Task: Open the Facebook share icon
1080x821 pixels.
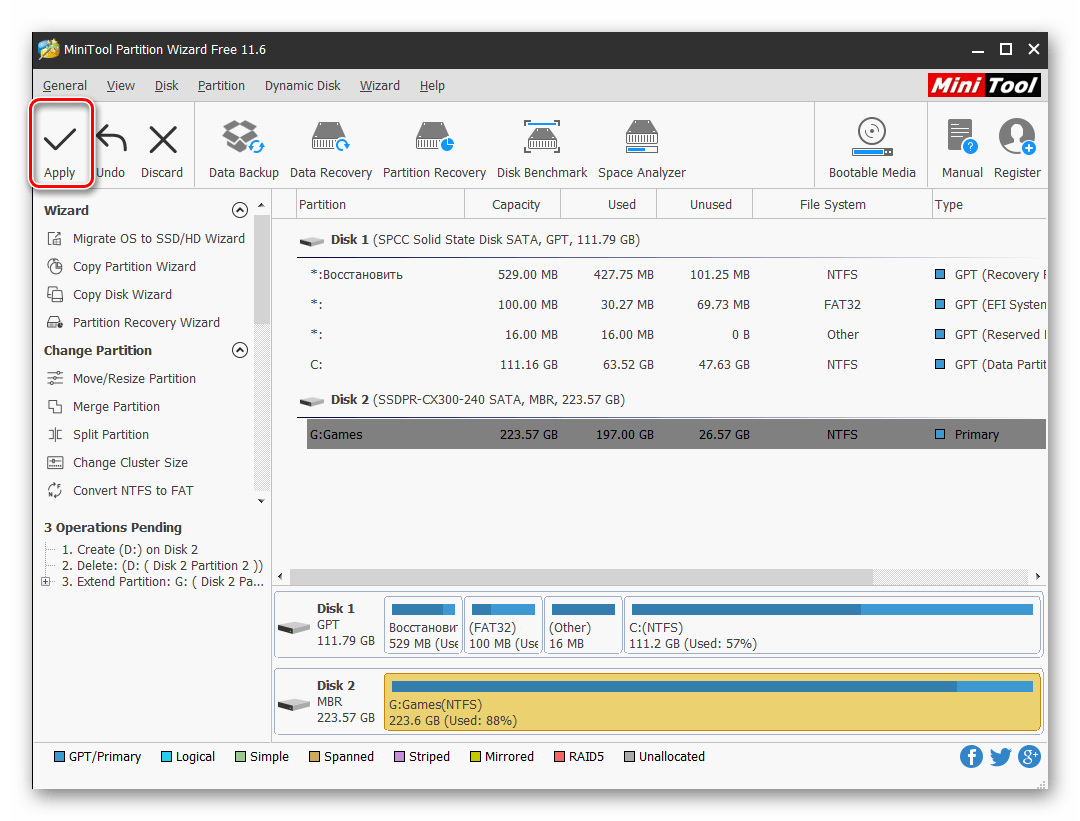Action: [971, 756]
